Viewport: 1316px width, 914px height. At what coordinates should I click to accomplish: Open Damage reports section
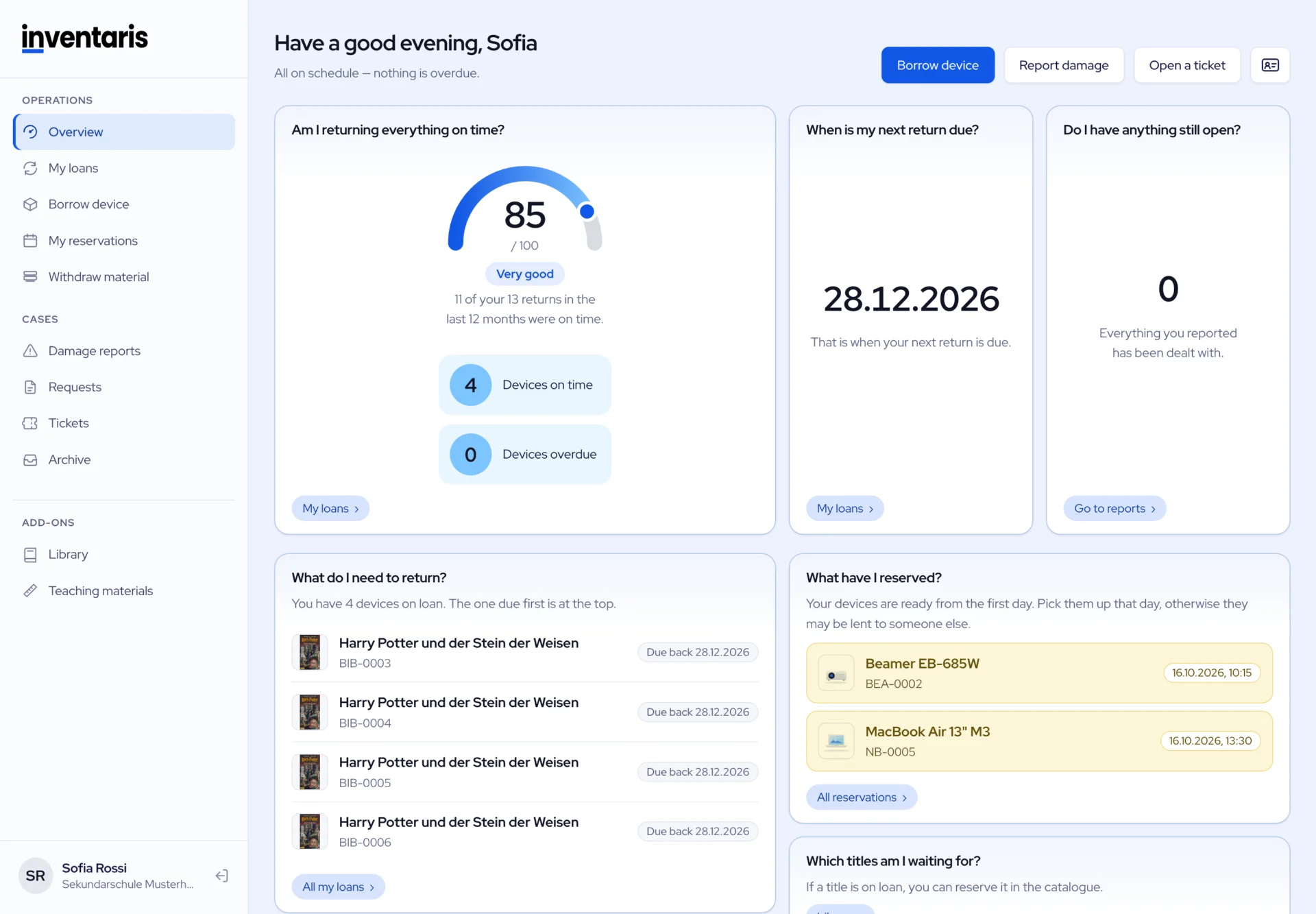pos(124,351)
